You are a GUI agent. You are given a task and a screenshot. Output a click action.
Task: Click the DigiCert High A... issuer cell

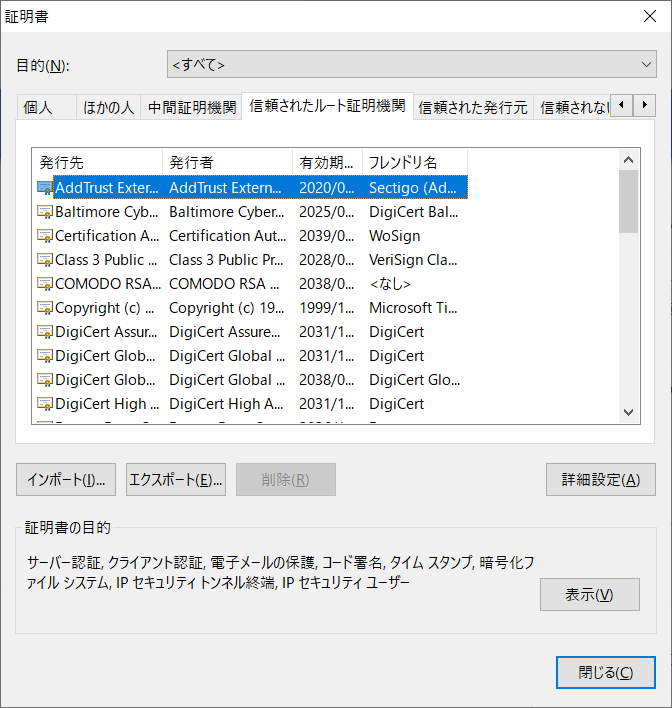click(226, 404)
